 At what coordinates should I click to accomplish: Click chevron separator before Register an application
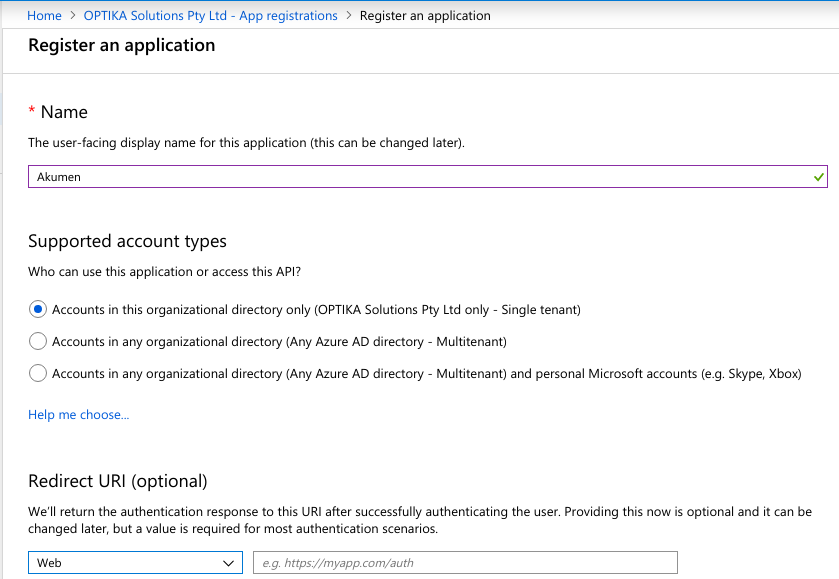[348, 16]
